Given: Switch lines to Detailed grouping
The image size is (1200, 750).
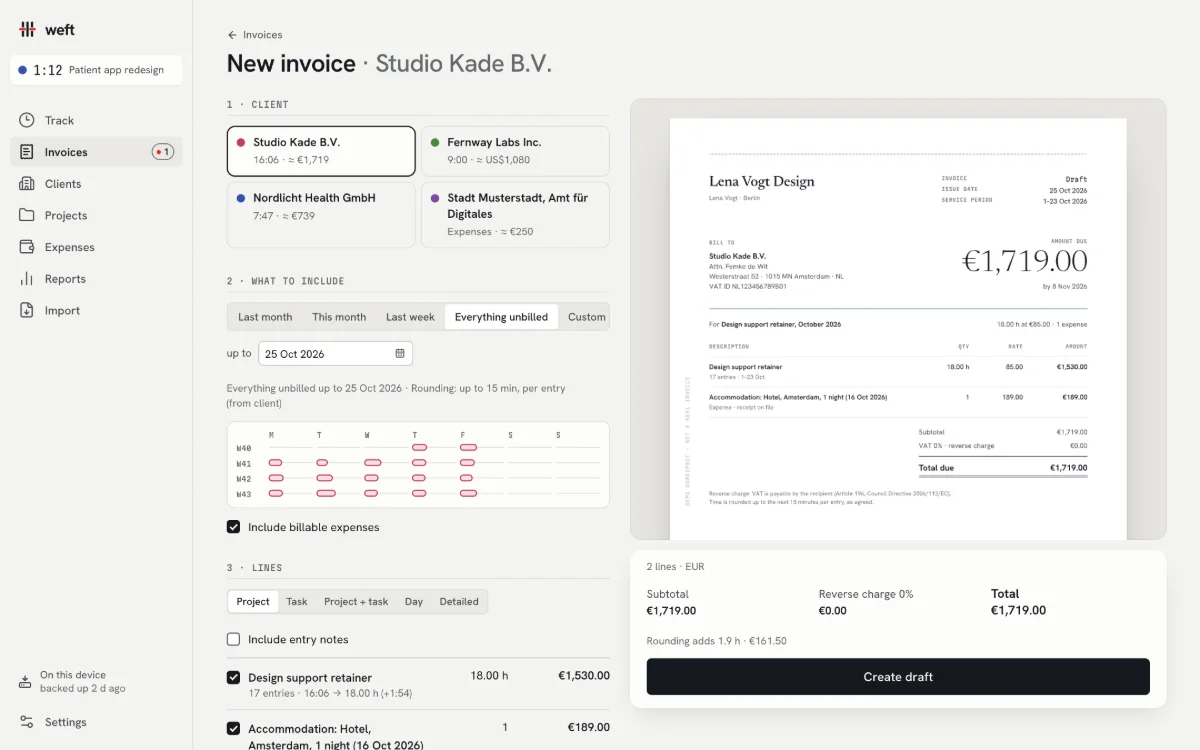Looking at the screenshot, I should [459, 601].
